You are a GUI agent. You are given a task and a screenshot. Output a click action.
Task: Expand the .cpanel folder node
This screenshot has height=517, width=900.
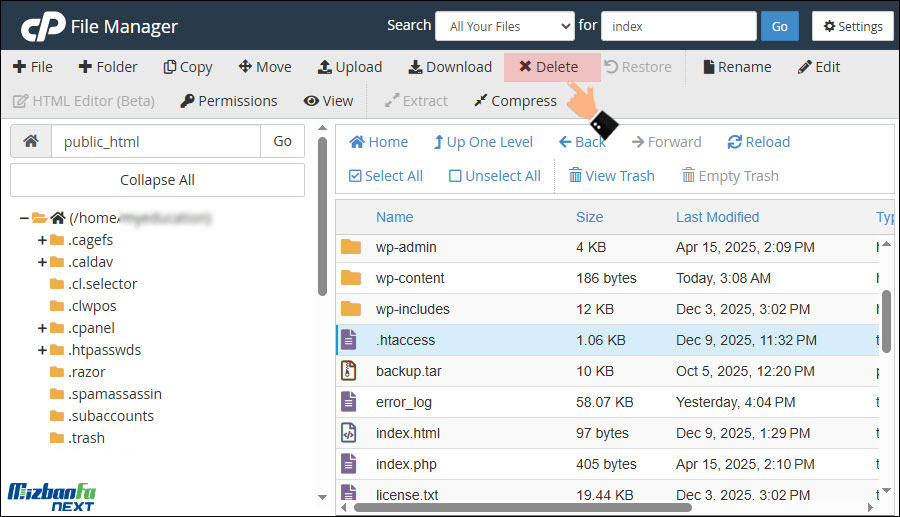pyautogui.click(x=42, y=328)
